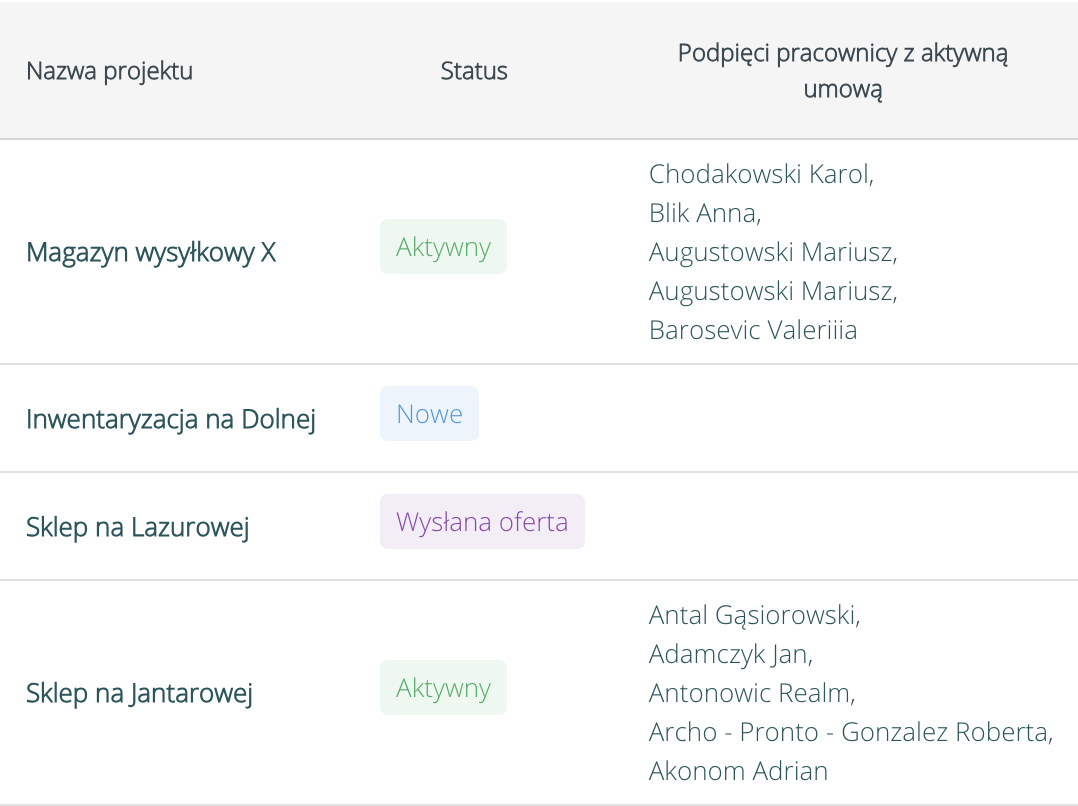Select employee "Blik Anna"
The height and width of the screenshot is (806, 1078).
tap(703, 213)
